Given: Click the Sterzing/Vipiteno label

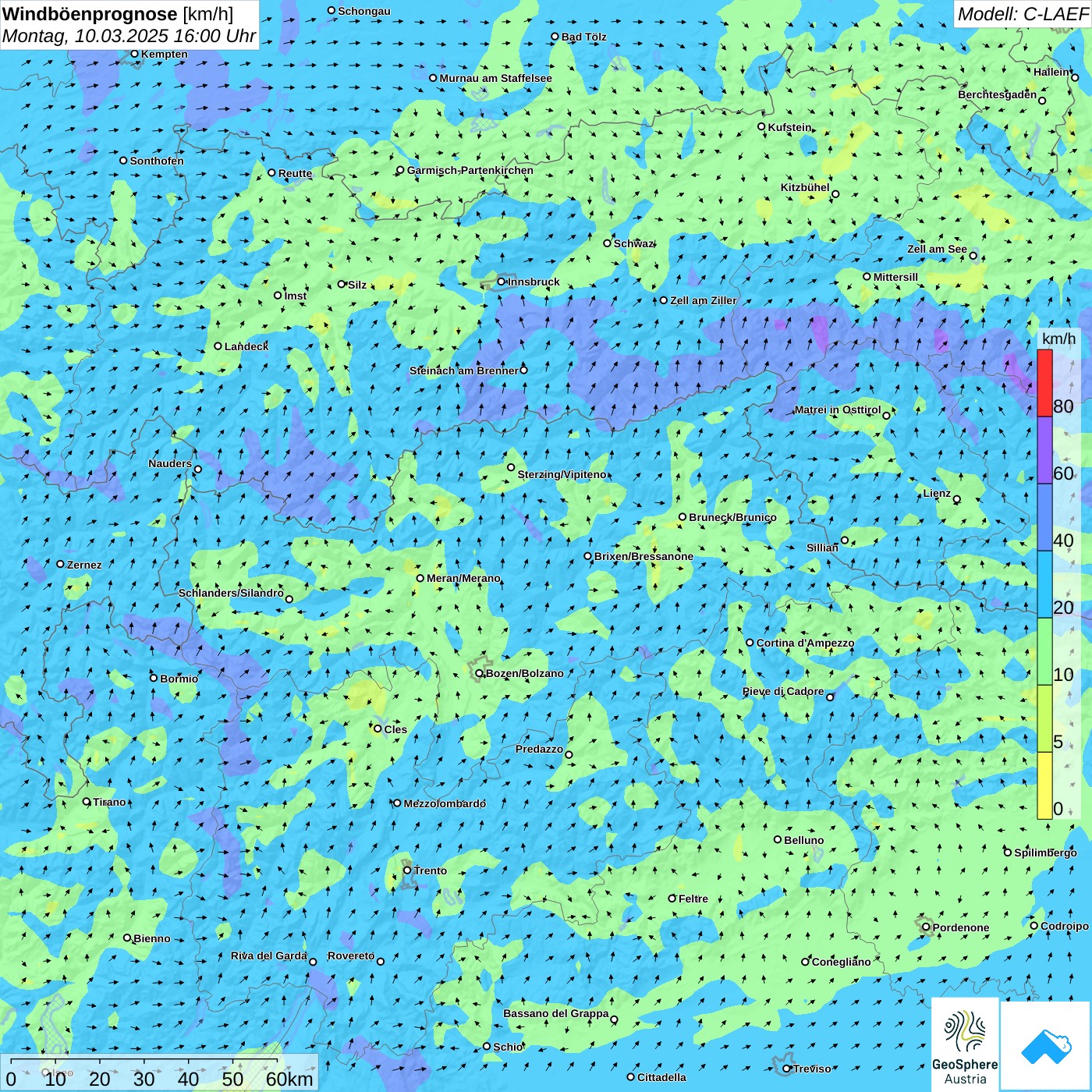Looking at the screenshot, I should (x=562, y=474).
